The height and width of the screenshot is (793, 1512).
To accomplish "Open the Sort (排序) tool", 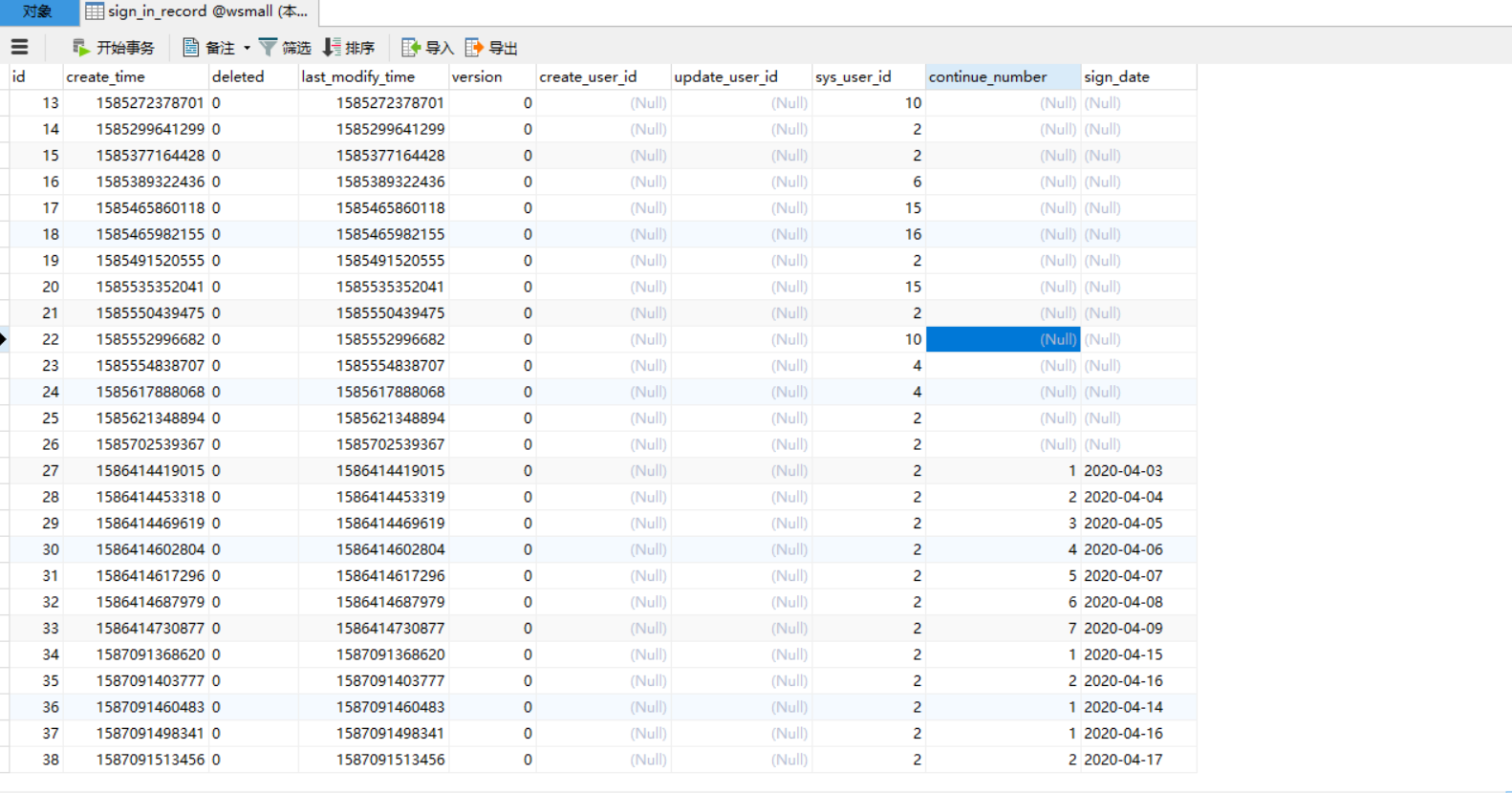I will coord(349,47).
